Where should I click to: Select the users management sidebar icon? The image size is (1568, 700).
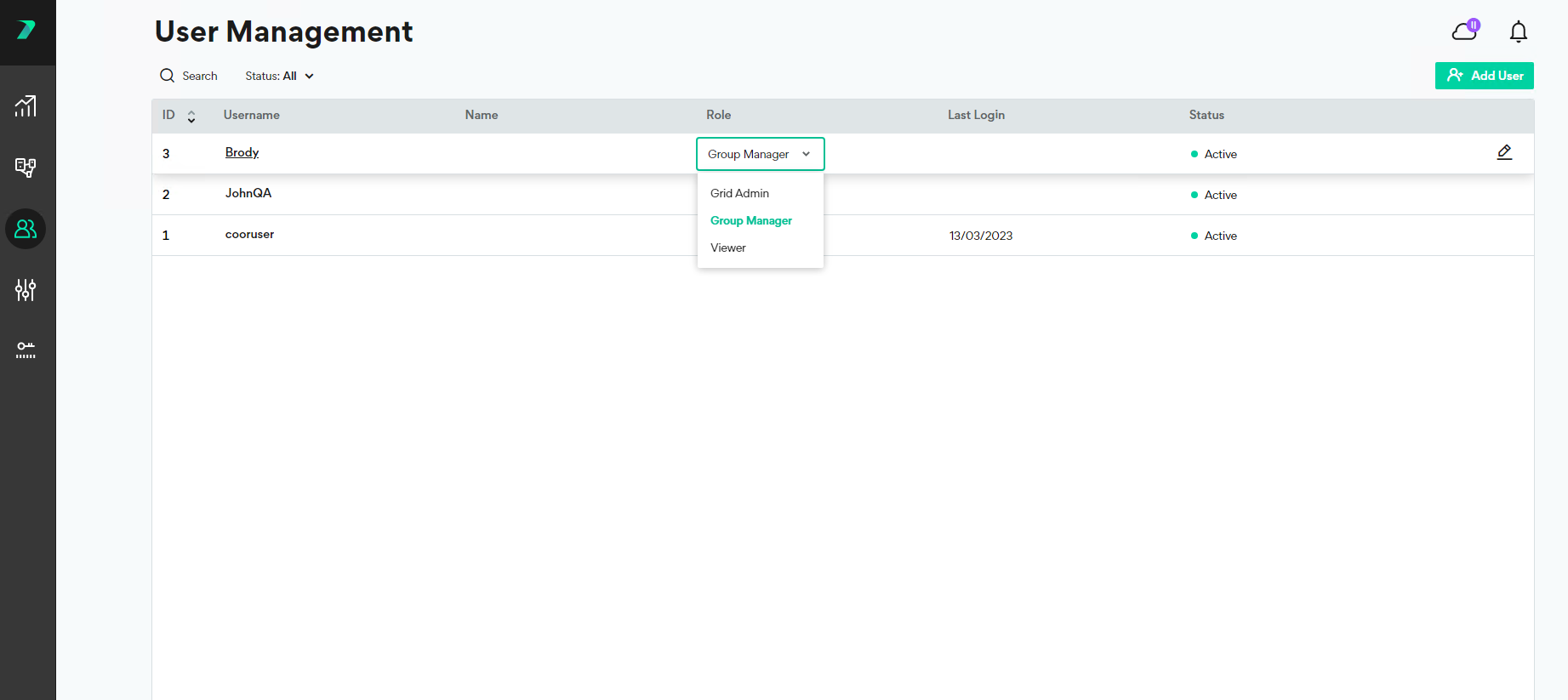pyautogui.click(x=26, y=229)
